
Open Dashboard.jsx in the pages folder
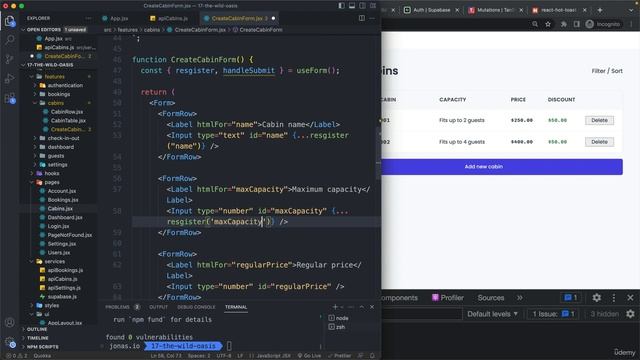pos(64,218)
